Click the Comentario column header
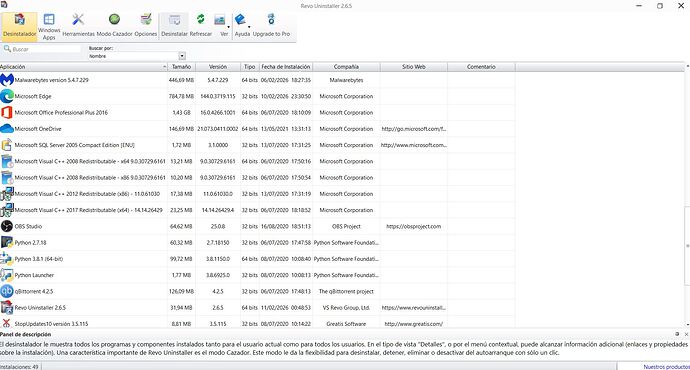The width and height of the screenshot is (690, 370). point(481,67)
